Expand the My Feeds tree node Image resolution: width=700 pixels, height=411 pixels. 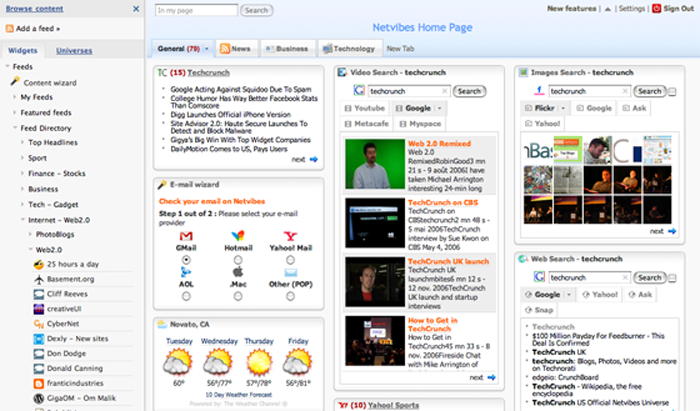[x=15, y=97]
